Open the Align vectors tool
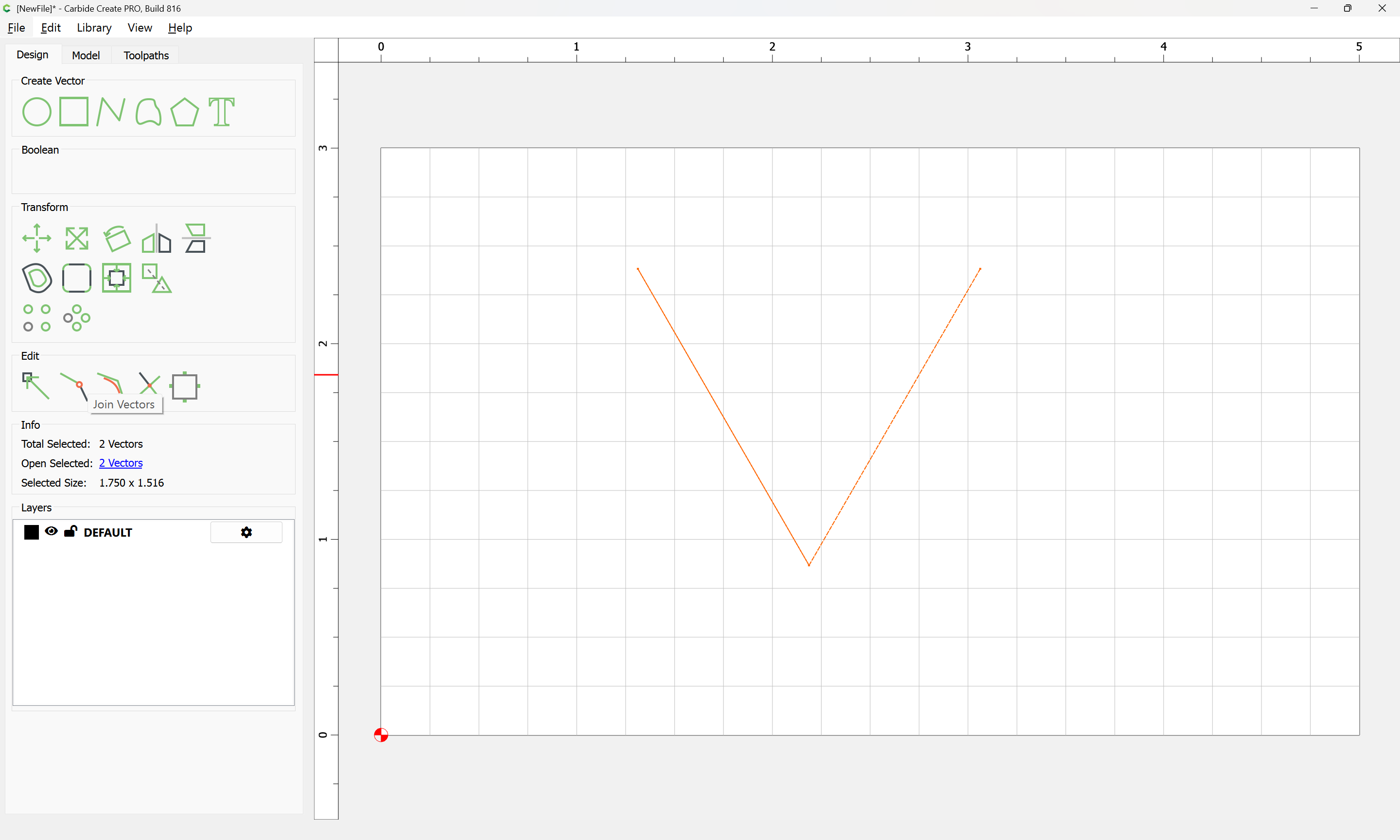1400x840 pixels. coord(196,238)
